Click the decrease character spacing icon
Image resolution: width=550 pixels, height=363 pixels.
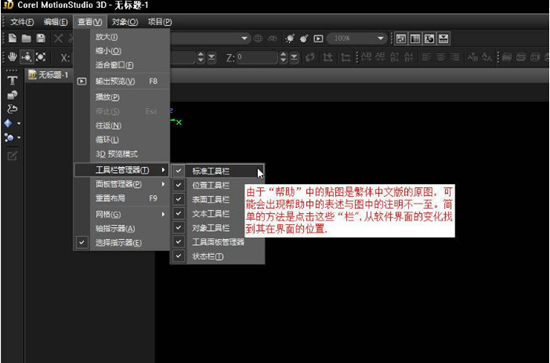380,57
